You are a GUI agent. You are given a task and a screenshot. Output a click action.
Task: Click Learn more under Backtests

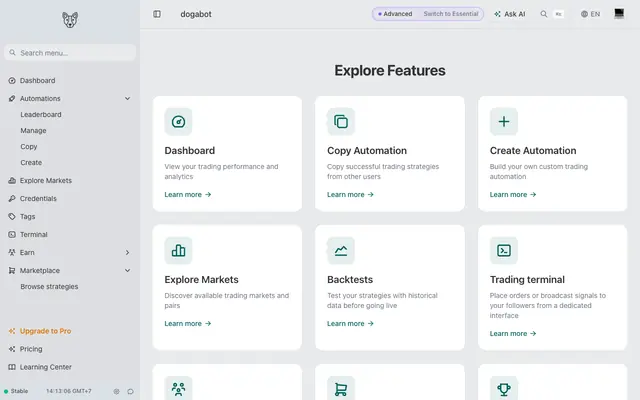[350, 324]
